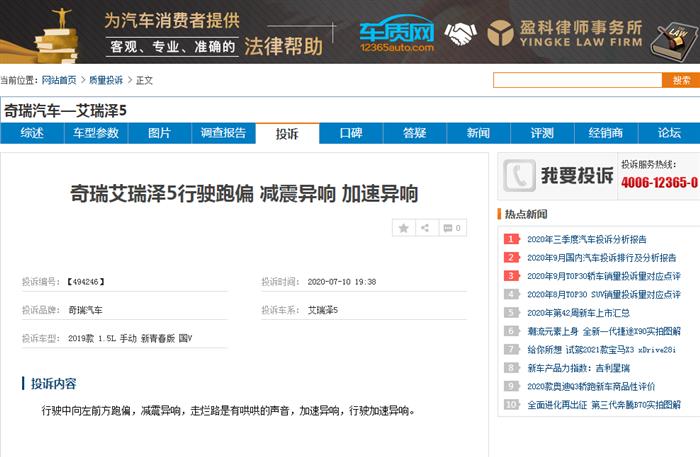Click the complaint number 【494246】

85,282
